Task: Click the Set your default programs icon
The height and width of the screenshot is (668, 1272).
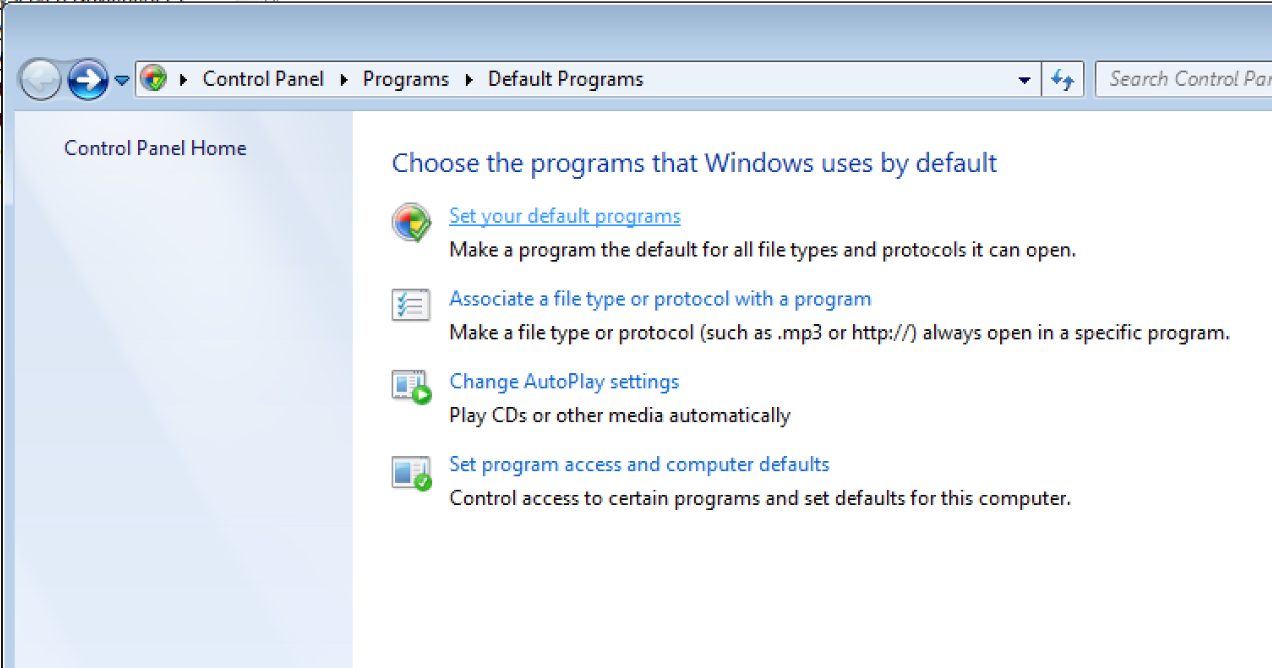Action: tap(411, 223)
